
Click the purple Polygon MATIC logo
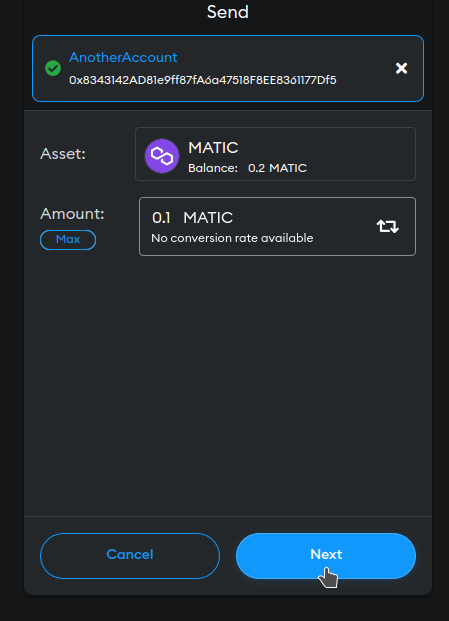(x=162, y=156)
